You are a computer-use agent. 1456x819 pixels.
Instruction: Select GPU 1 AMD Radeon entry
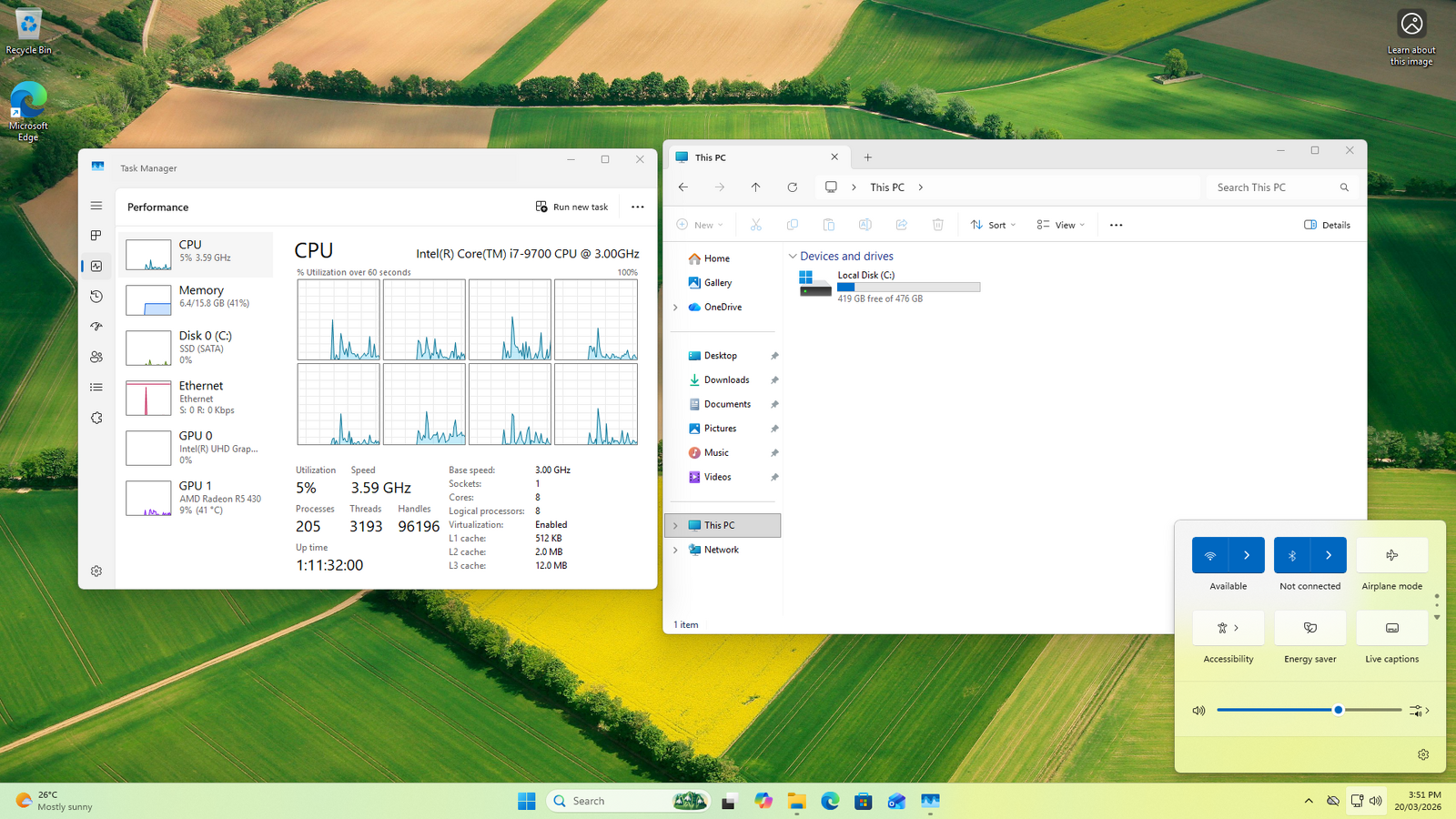(196, 498)
